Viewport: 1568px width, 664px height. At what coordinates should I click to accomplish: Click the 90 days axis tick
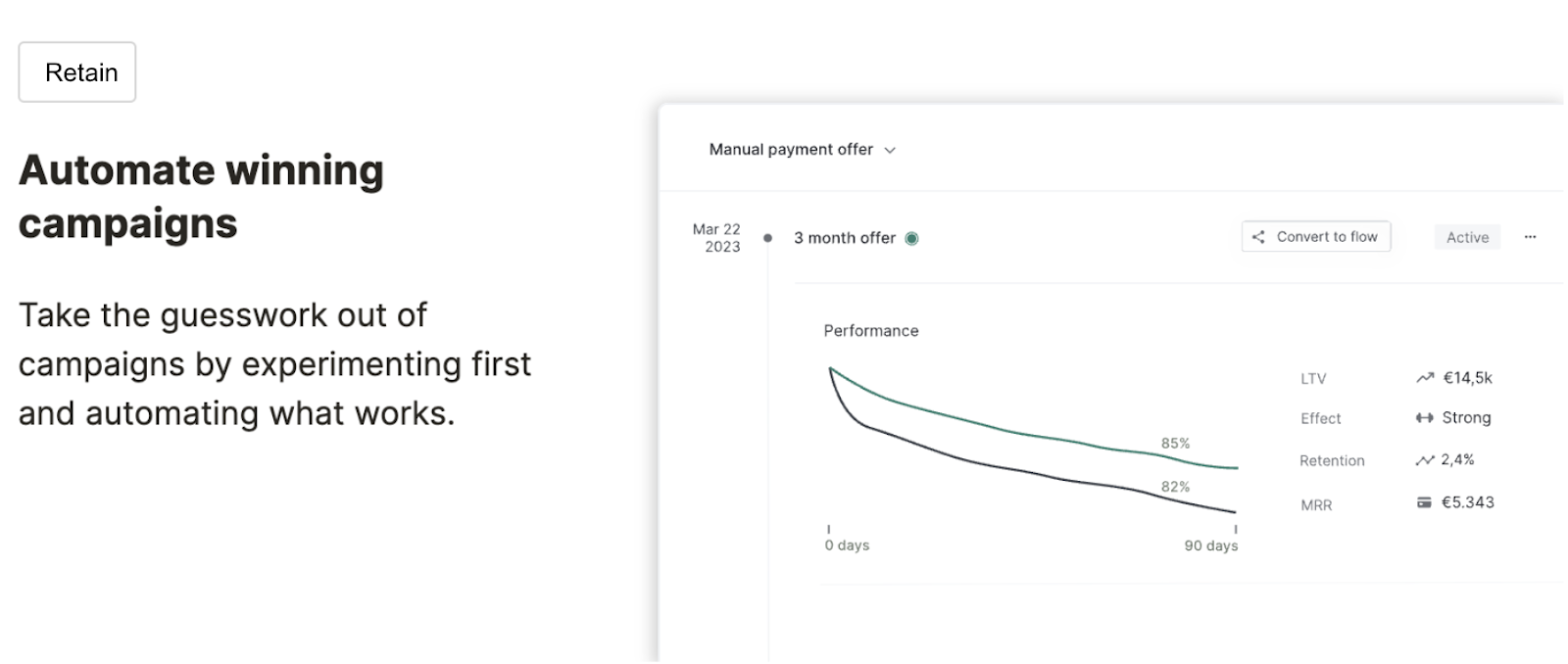[1236, 530]
